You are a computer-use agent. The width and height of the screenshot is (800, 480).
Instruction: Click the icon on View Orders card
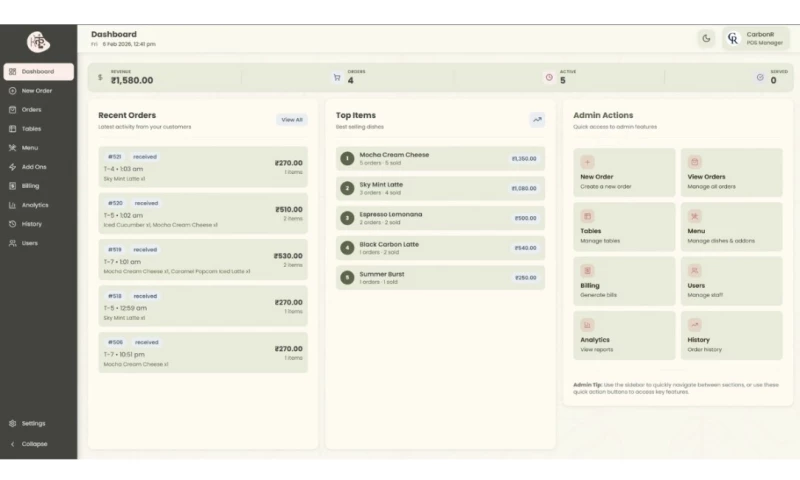click(x=694, y=162)
